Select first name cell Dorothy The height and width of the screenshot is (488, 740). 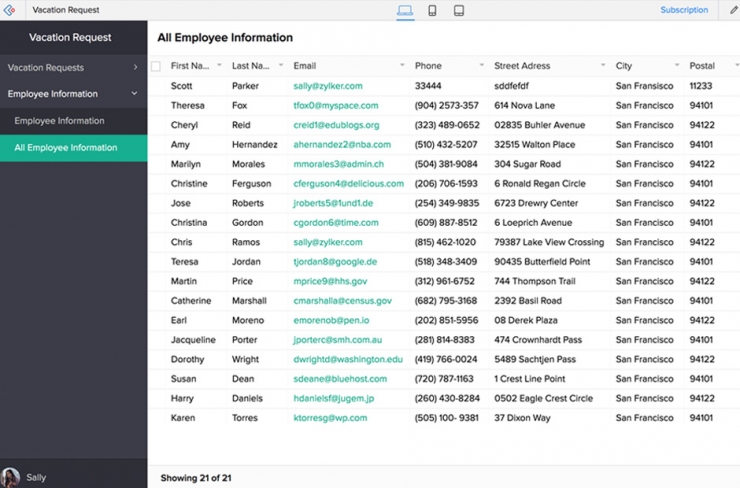pyautogui.click(x=187, y=359)
